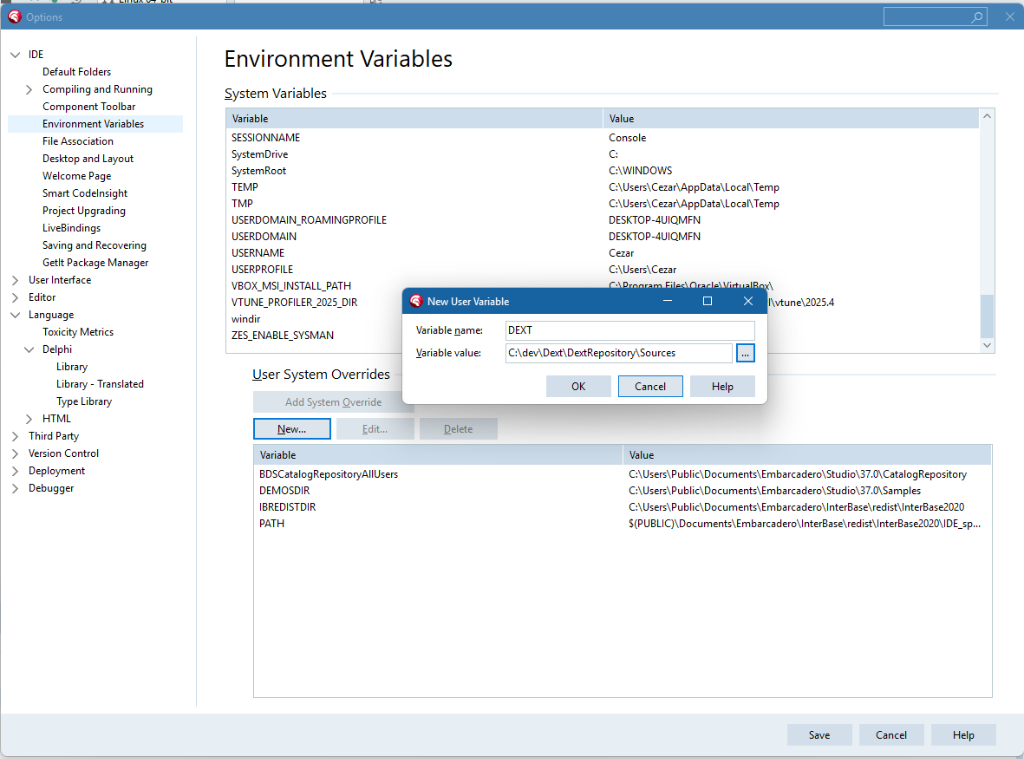Click scroll up arrow of System Variables list

(987, 116)
